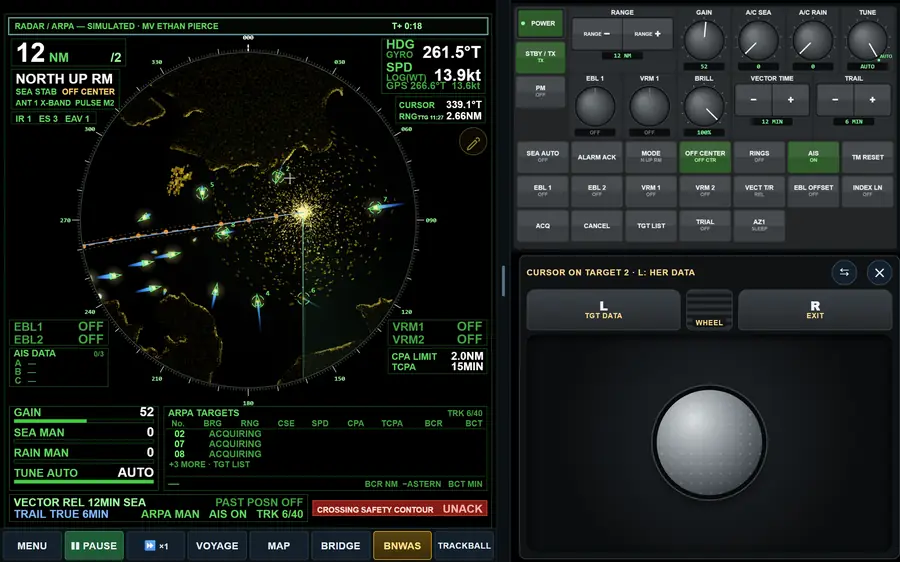Open the VOYAGE tab
900x562 pixels.
pos(217,545)
